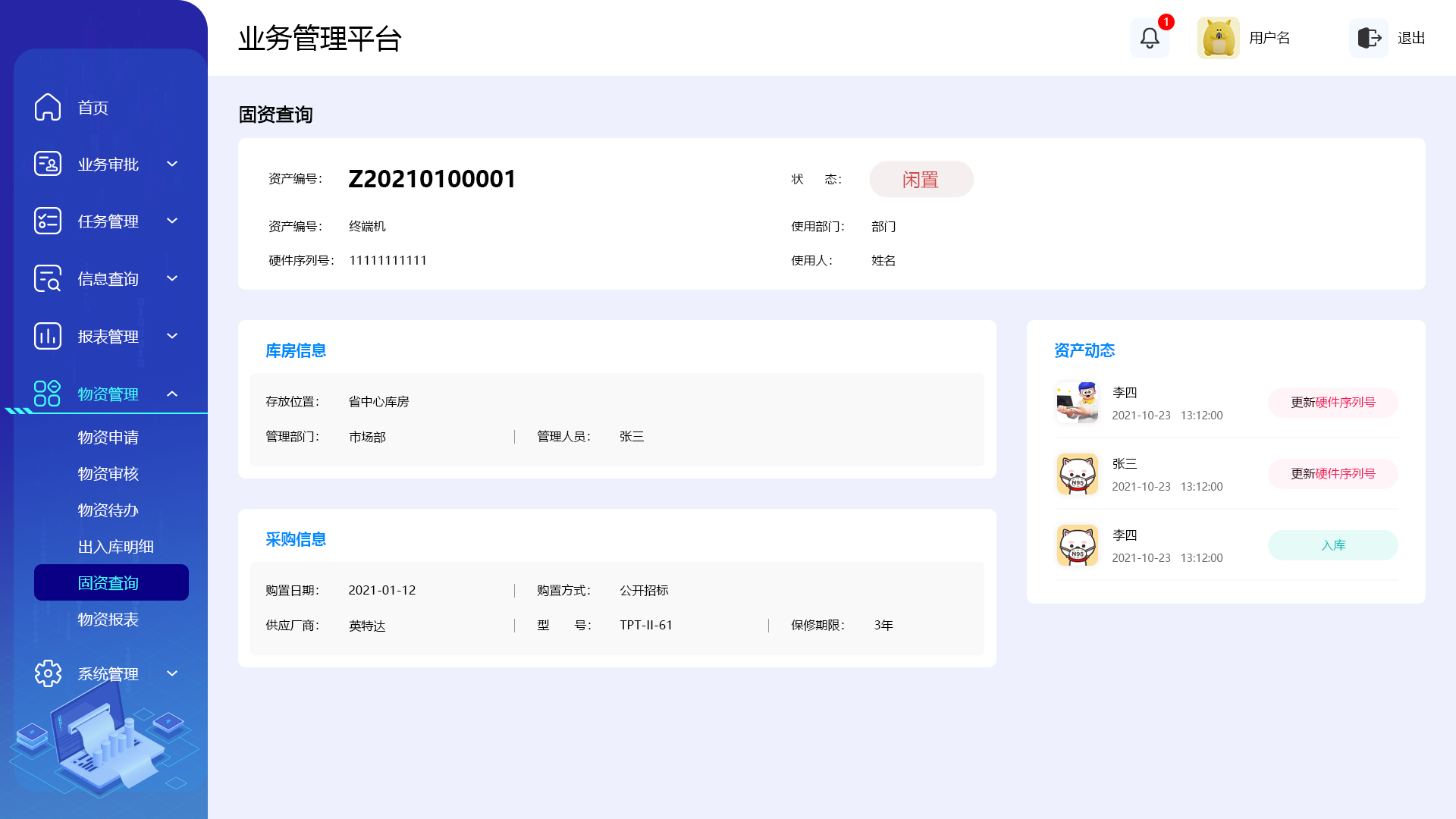The height and width of the screenshot is (819, 1456).
Task: Click the 报表管理 chart icon
Action: tap(48, 336)
